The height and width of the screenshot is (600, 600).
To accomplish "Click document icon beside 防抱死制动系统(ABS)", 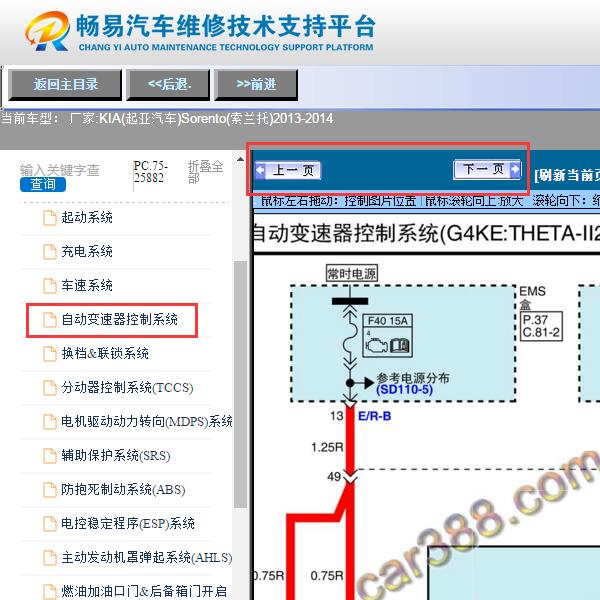I will (x=50, y=490).
